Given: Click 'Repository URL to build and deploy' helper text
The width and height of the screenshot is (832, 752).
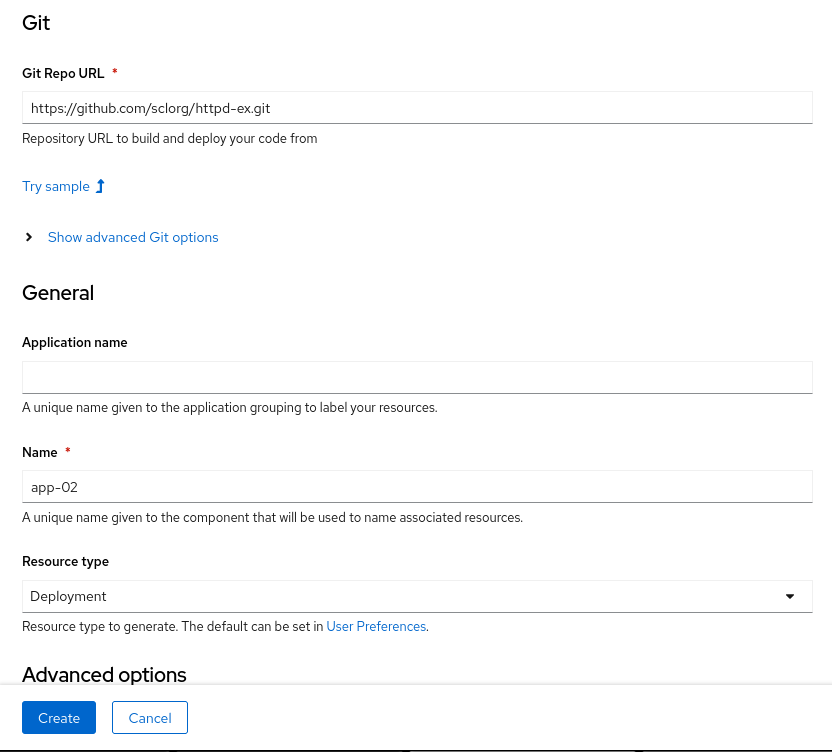Looking at the screenshot, I should point(170,139).
